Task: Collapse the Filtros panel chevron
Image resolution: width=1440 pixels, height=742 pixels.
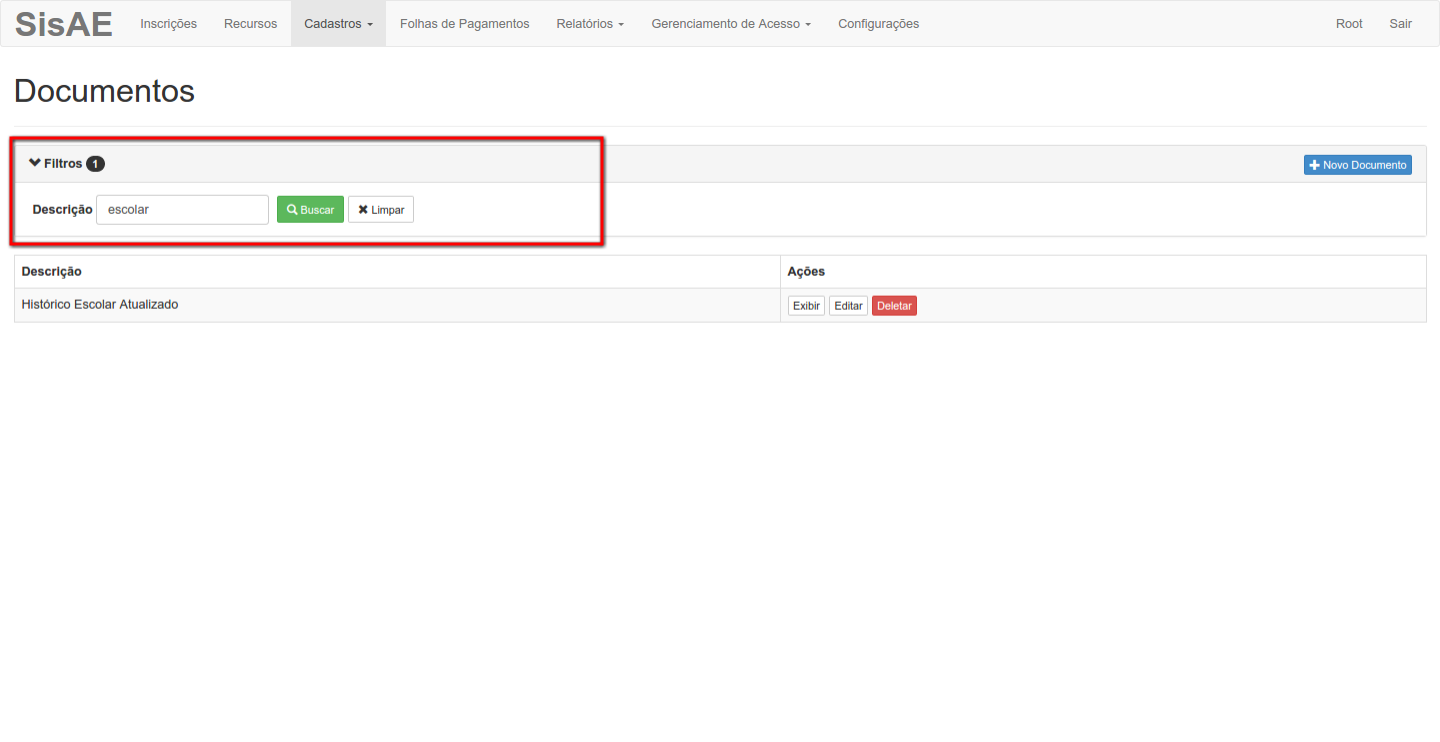Action: [35, 163]
